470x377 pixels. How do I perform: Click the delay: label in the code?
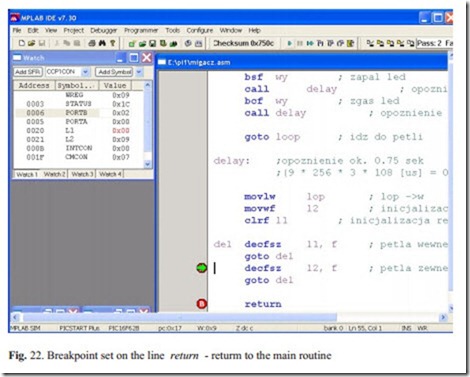coord(231,161)
